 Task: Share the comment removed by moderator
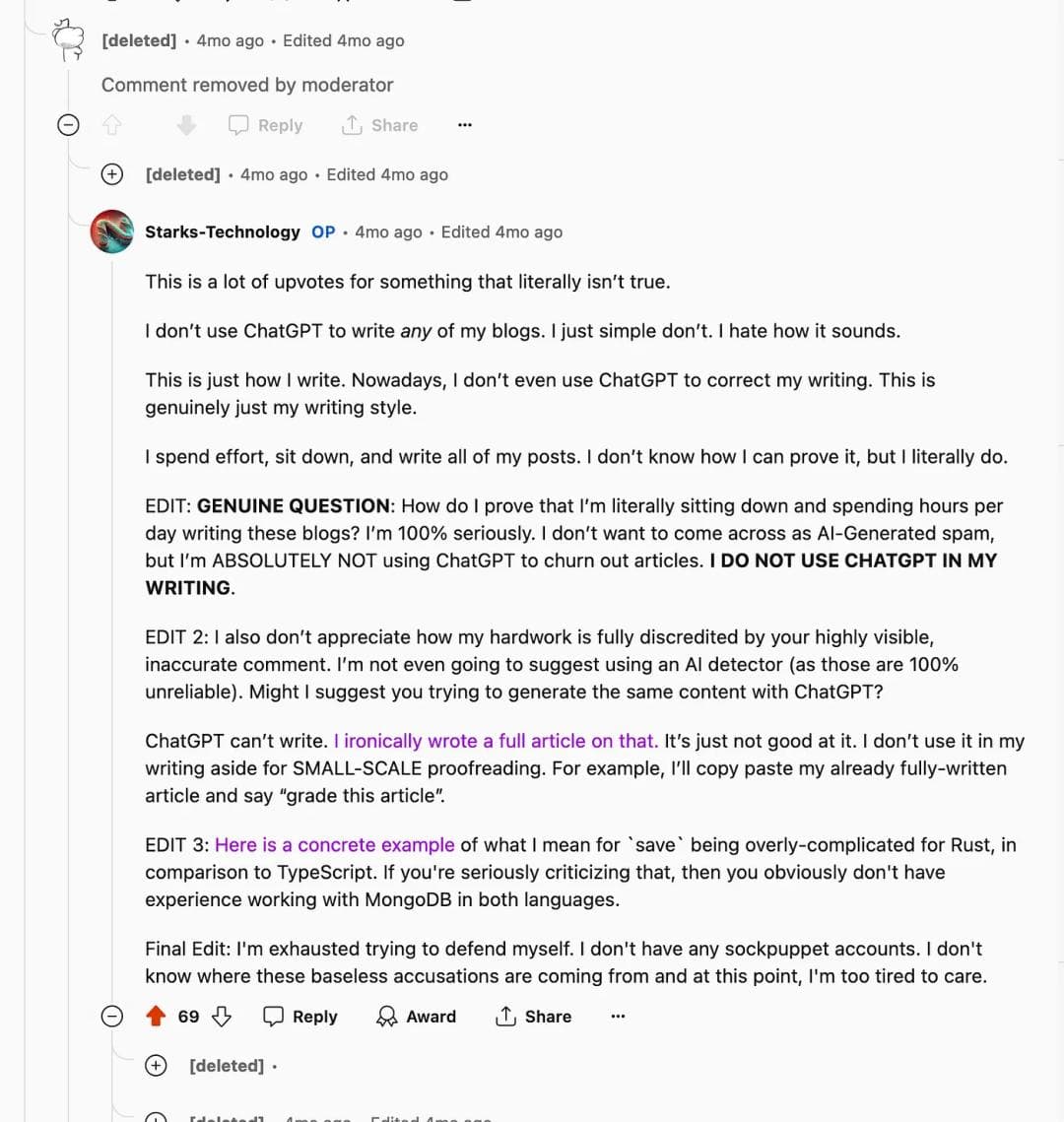click(x=380, y=125)
